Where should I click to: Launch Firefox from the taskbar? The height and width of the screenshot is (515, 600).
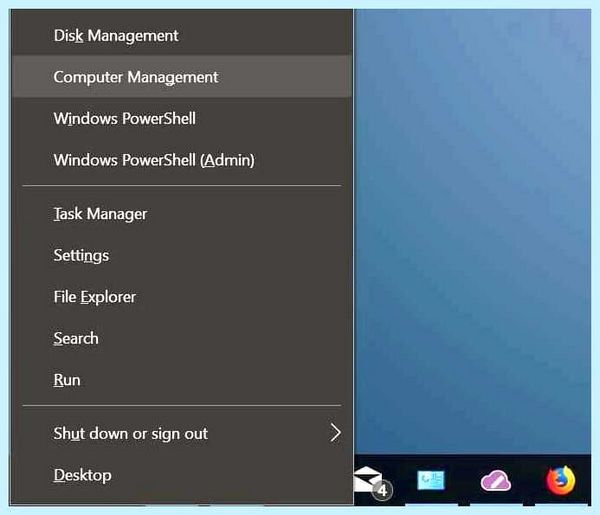coord(561,480)
